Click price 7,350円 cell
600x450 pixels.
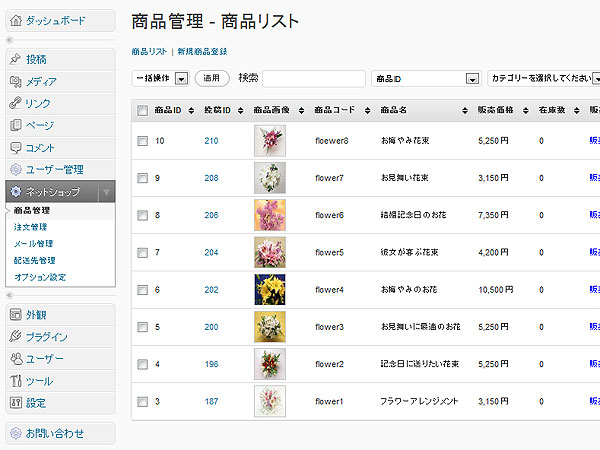tap(493, 215)
